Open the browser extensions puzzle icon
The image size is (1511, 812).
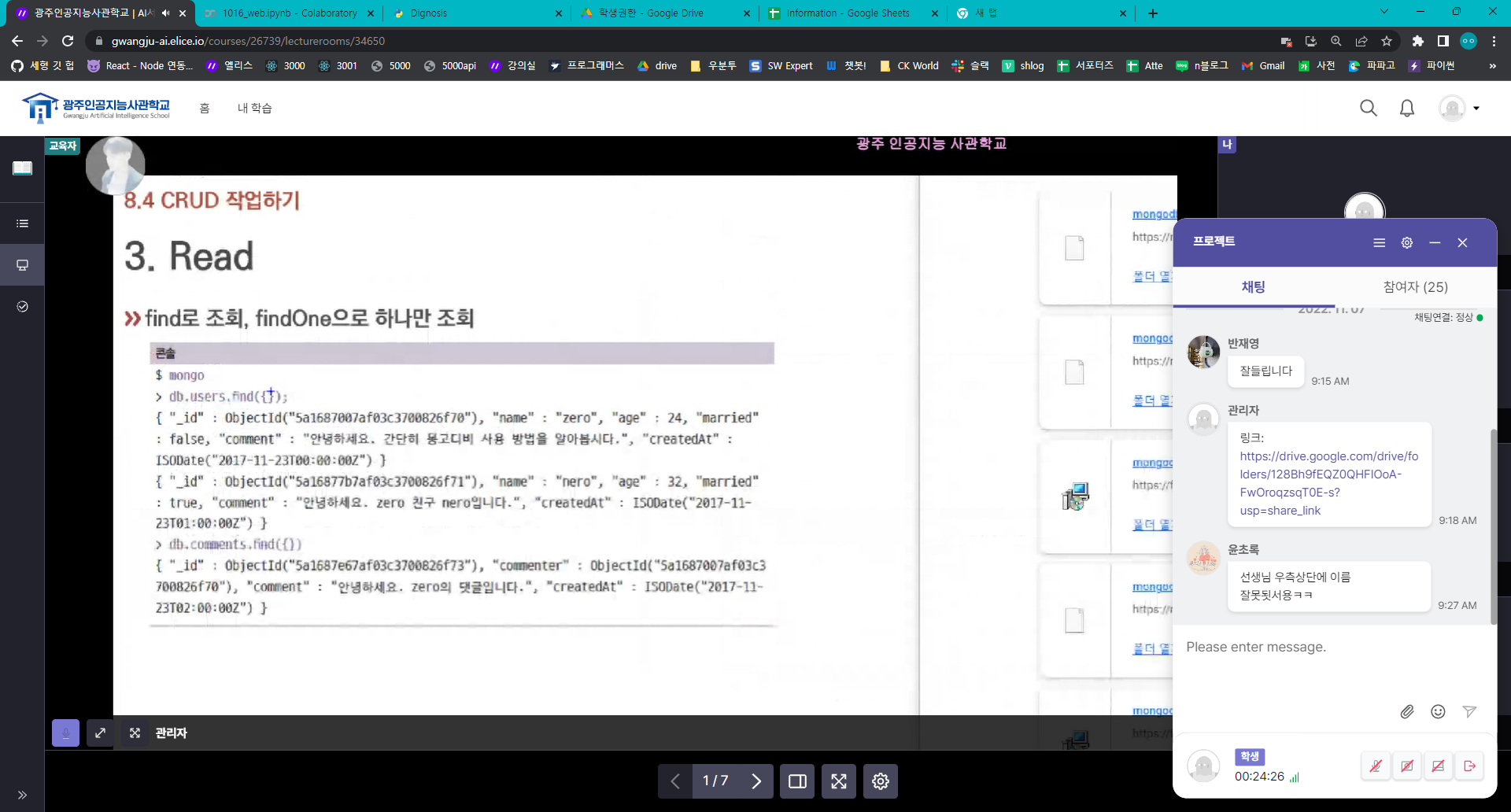pos(1417,41)
